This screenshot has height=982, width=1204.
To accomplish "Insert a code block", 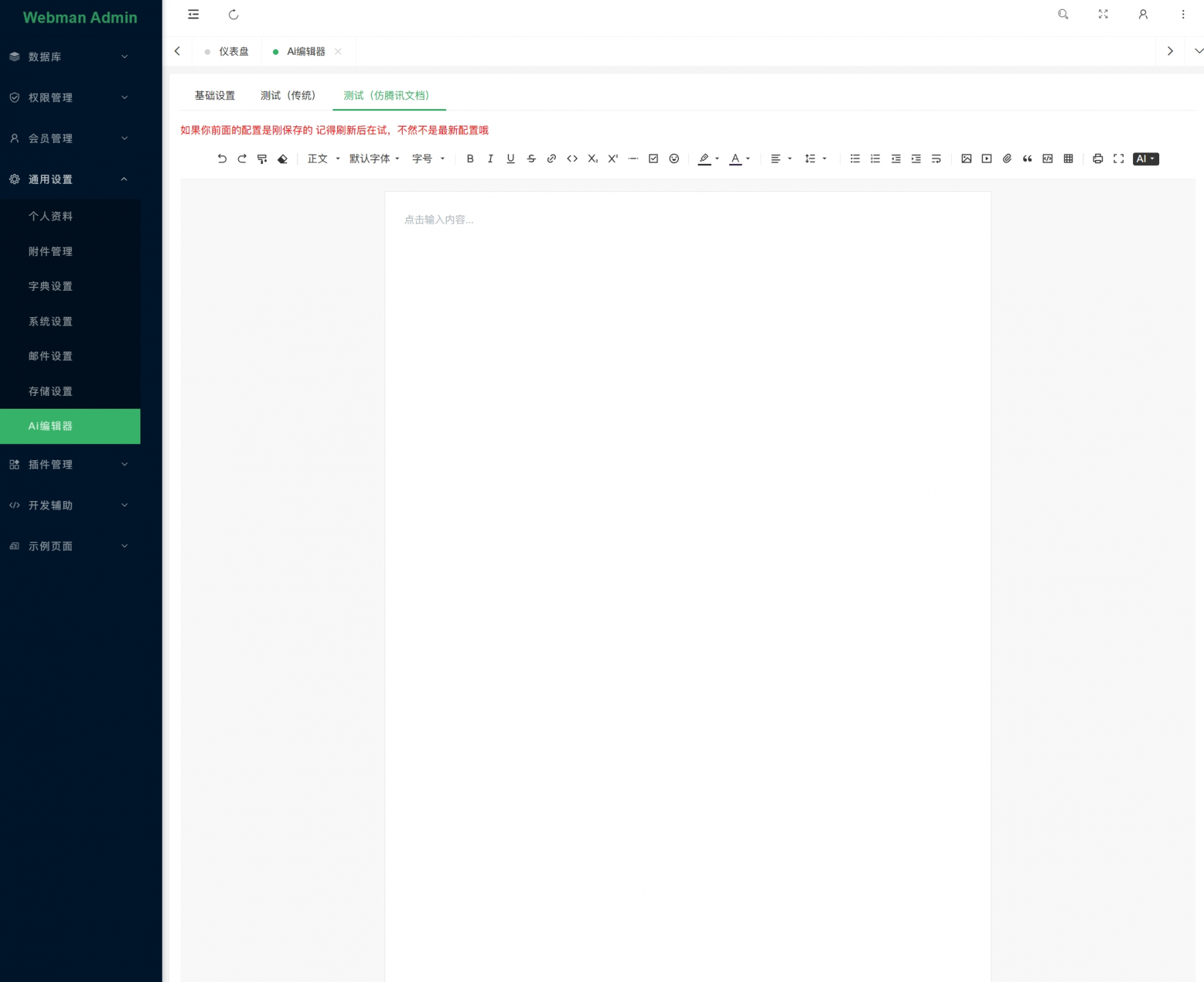I will pyautogui.click(x=1048, y=159).
